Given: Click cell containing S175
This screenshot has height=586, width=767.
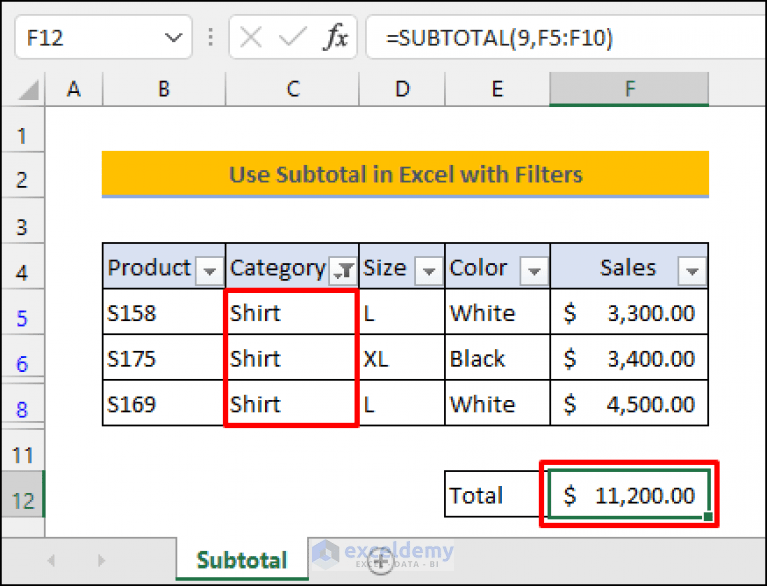Looking at the screenshot, I should tap(164, 358).
